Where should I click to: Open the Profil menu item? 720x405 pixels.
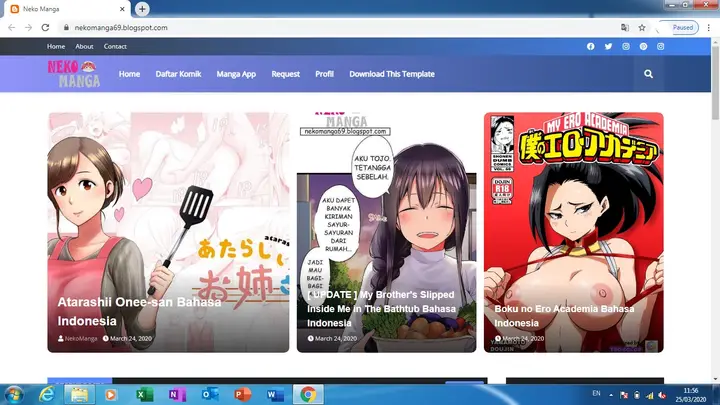pos(324,74)
